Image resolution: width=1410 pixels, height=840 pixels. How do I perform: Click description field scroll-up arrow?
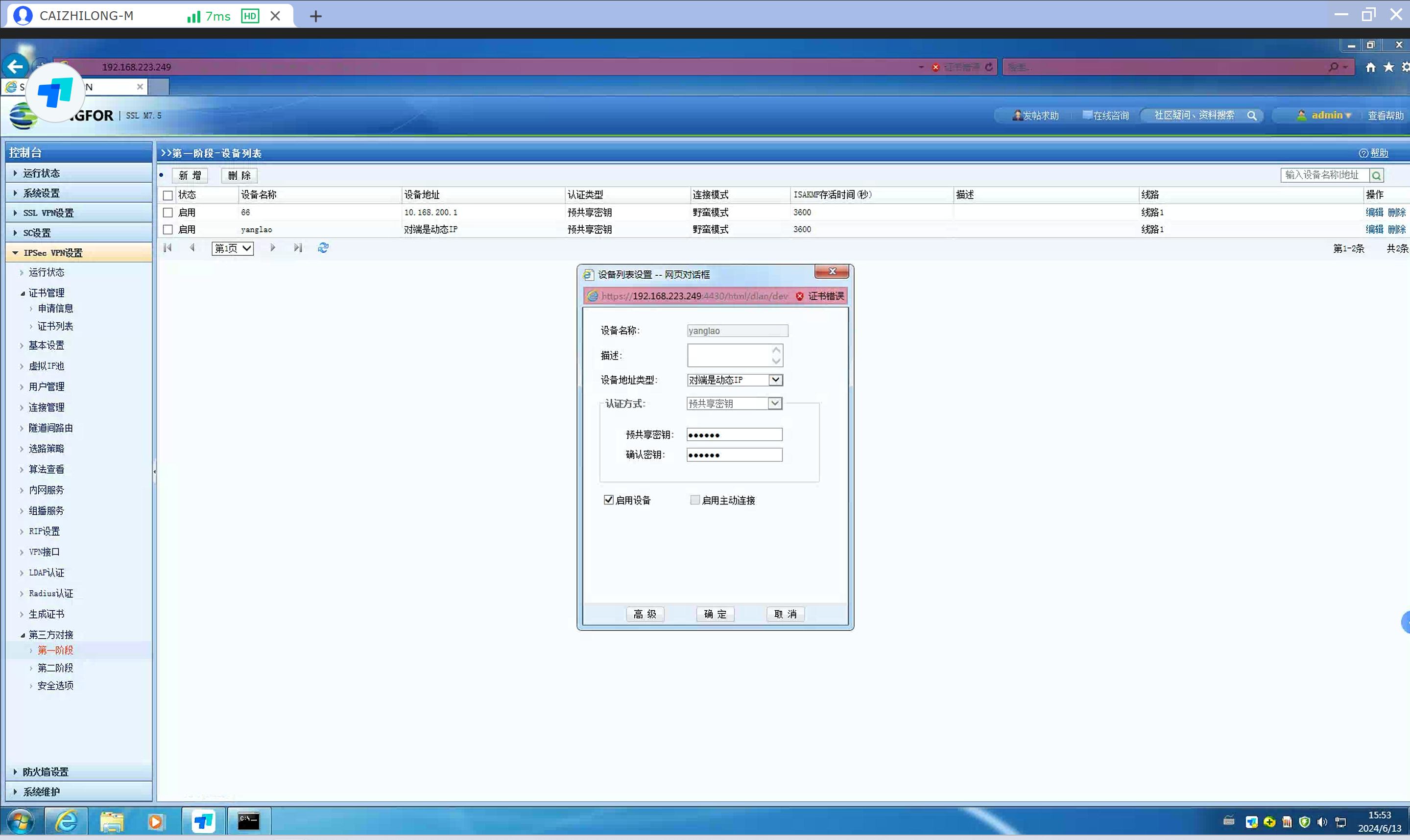click(776, 350)
